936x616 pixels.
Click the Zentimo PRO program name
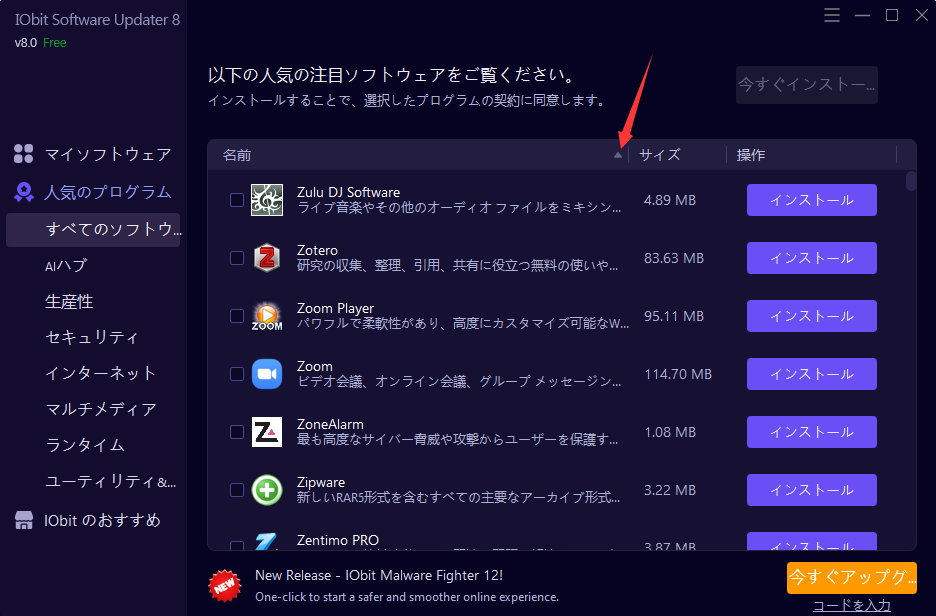338,540
